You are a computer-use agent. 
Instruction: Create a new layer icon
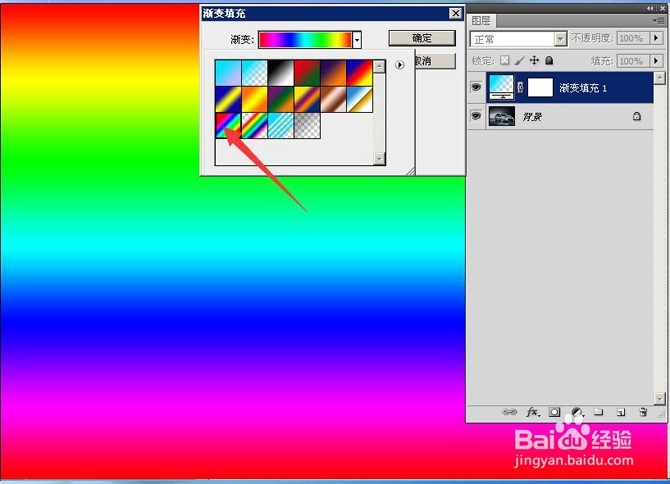(621, 412)
